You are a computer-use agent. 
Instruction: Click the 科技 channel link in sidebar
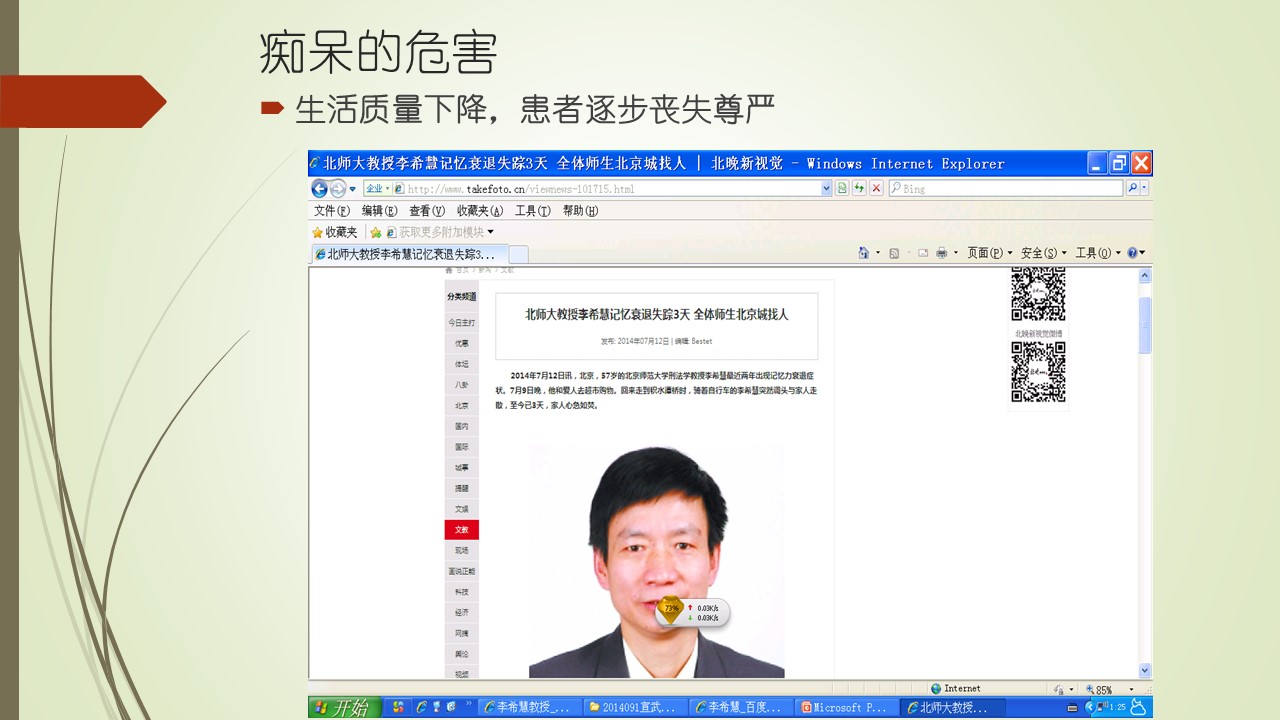[461, 592]
